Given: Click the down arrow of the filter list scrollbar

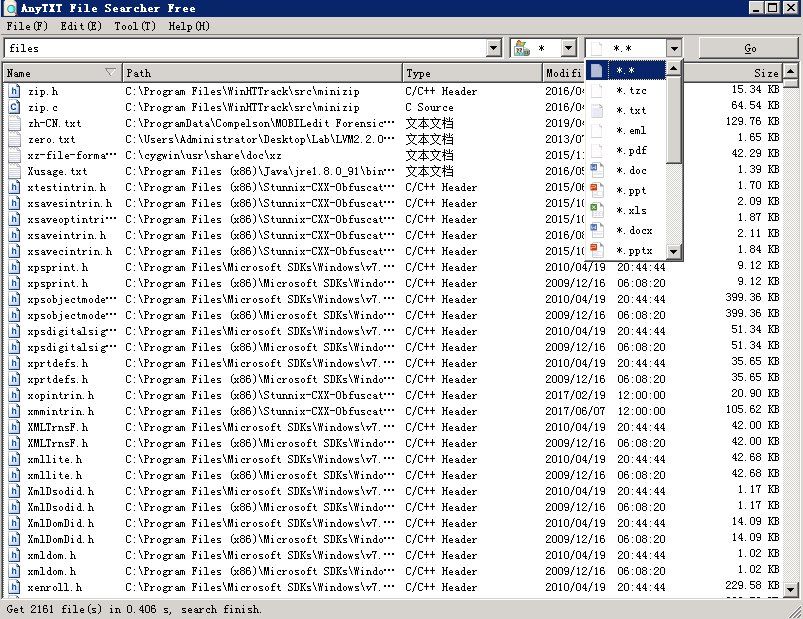Looking at the screenshot, I should click(x=673, y=252).
